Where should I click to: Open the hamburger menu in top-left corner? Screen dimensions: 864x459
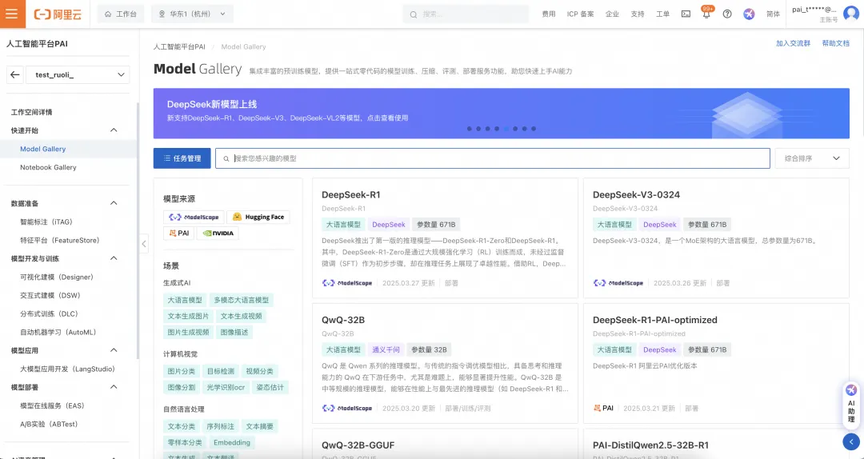(12, 14)
